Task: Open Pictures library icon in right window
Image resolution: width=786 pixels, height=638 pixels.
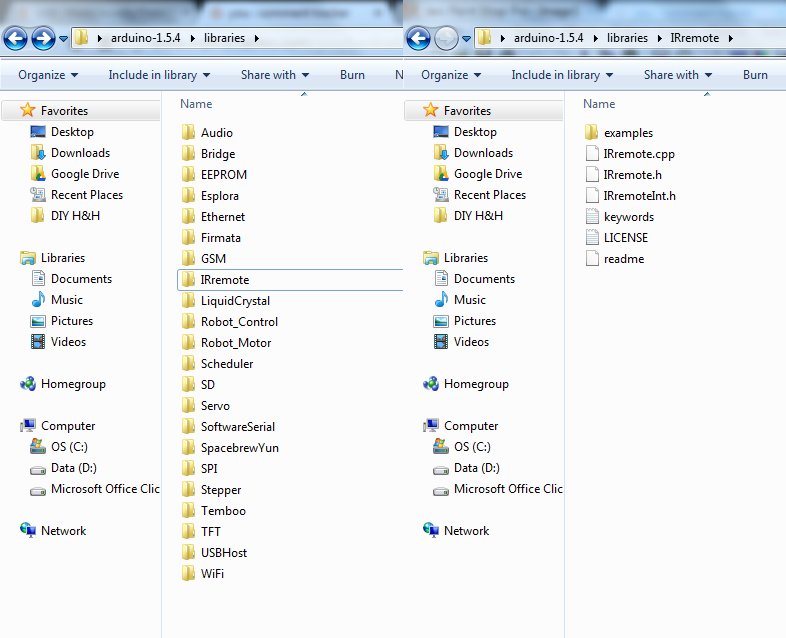Action: click(x=441, y=321)
